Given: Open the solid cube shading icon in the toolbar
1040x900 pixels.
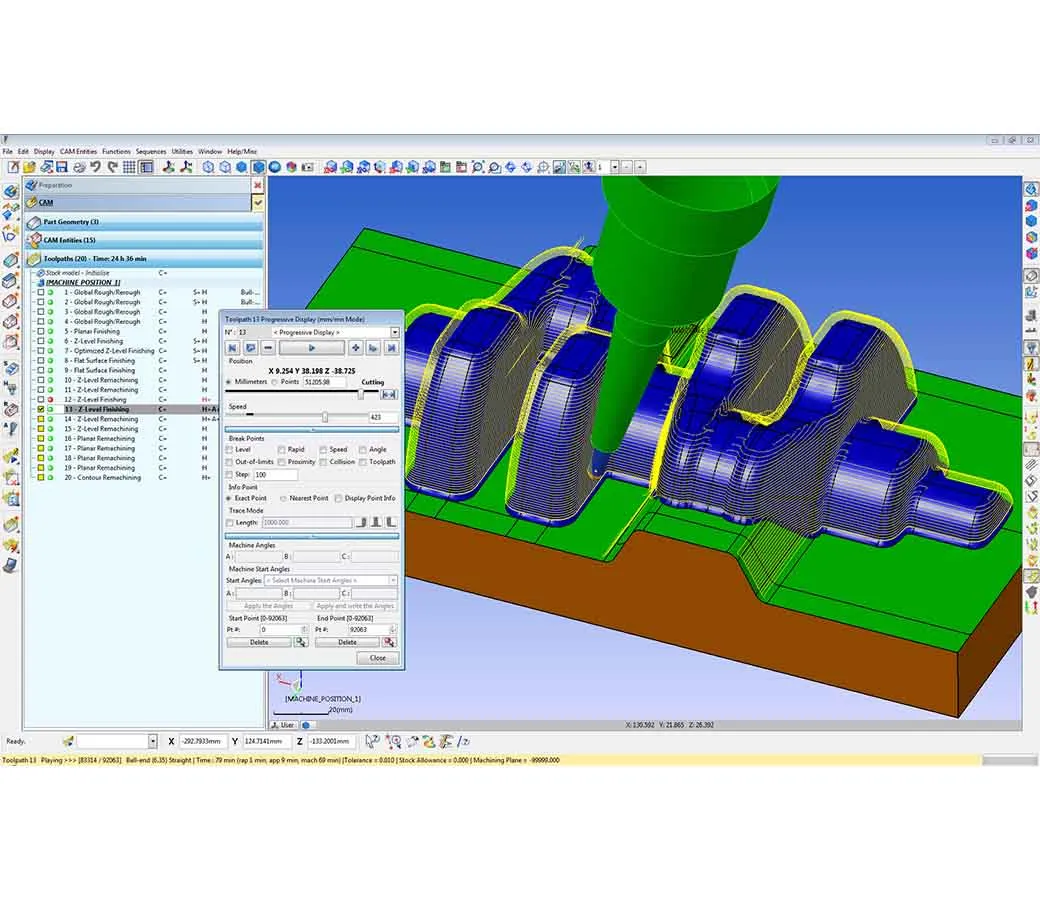Looking at the screenshot, I should [258, 167].
